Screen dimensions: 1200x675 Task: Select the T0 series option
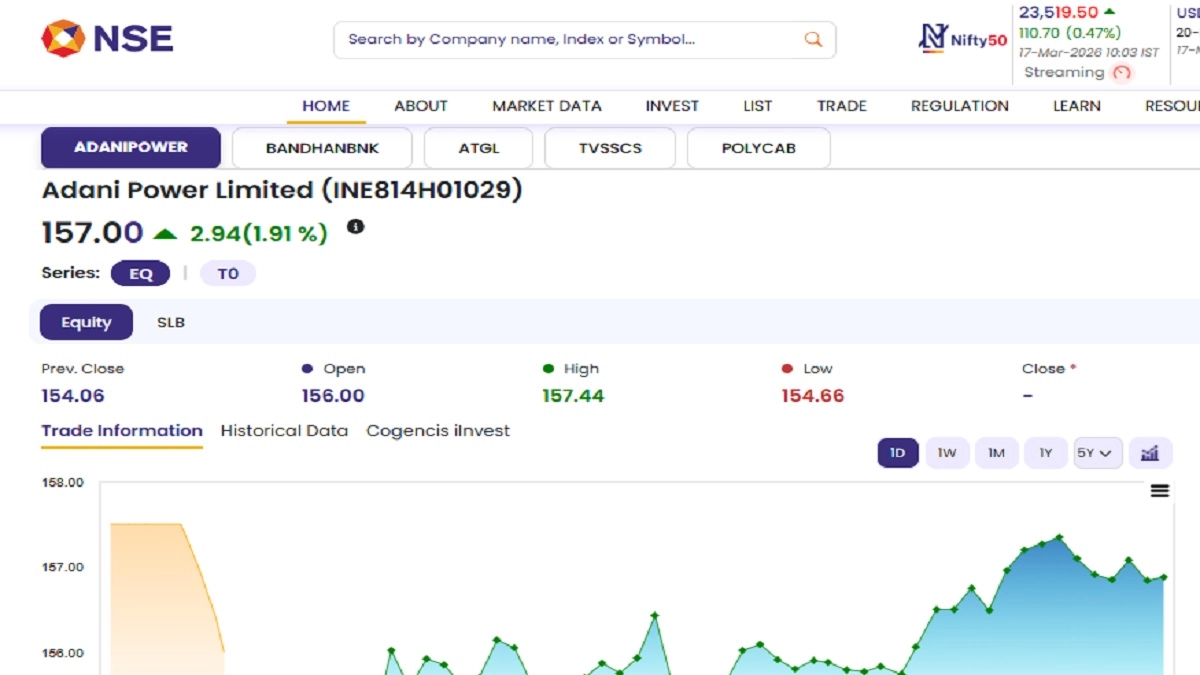click(228, 273)
